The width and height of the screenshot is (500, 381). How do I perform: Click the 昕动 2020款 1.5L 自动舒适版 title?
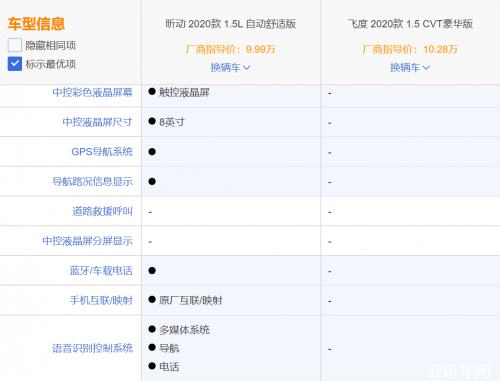click(x=231, y=24)
